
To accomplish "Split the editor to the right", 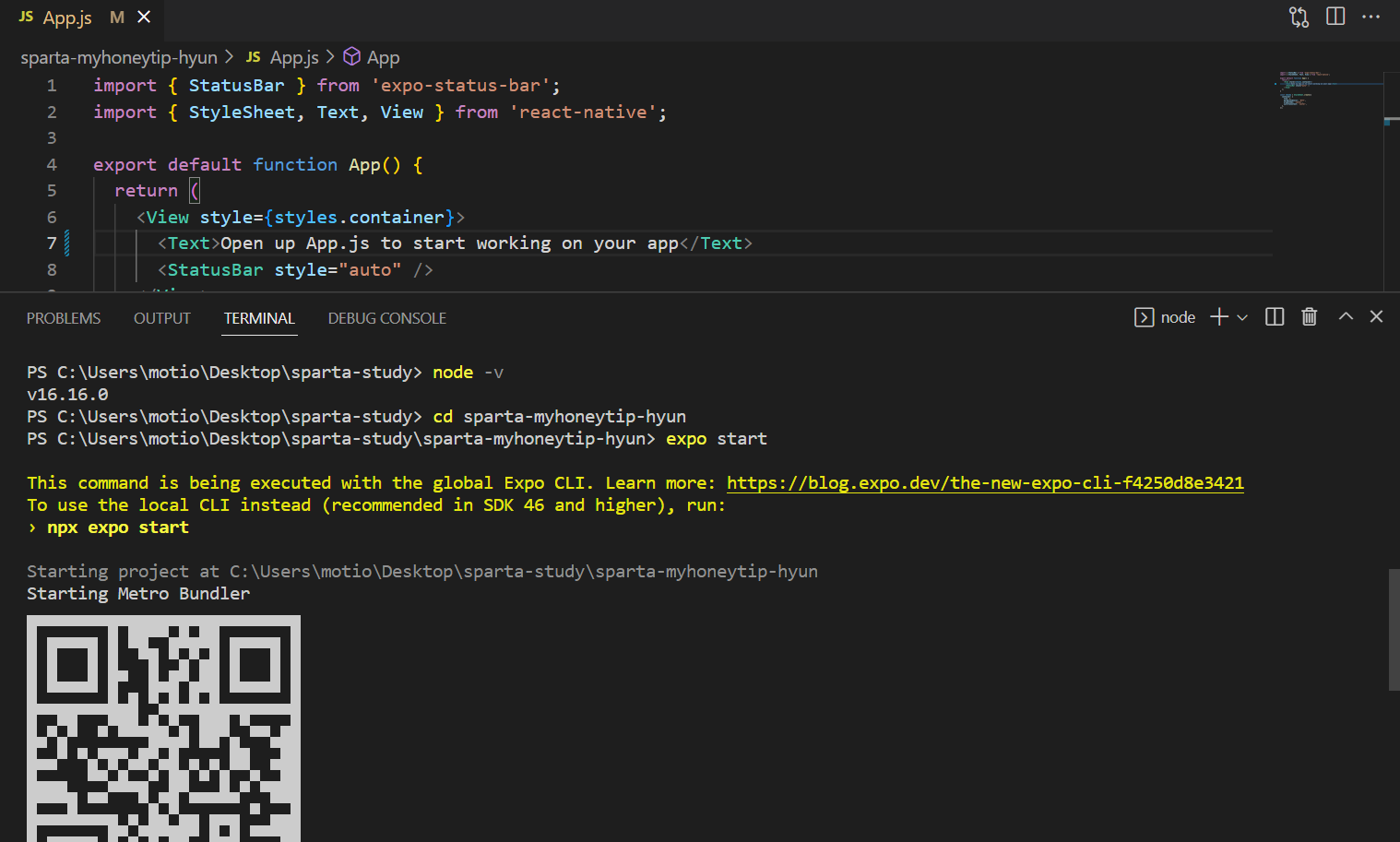I will click(1335, 17).
